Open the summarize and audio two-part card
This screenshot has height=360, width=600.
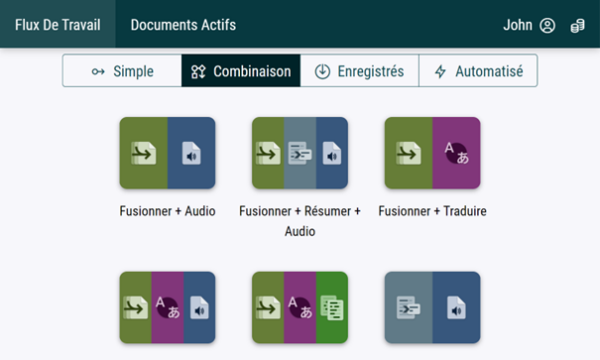click(x=432, y=307)
